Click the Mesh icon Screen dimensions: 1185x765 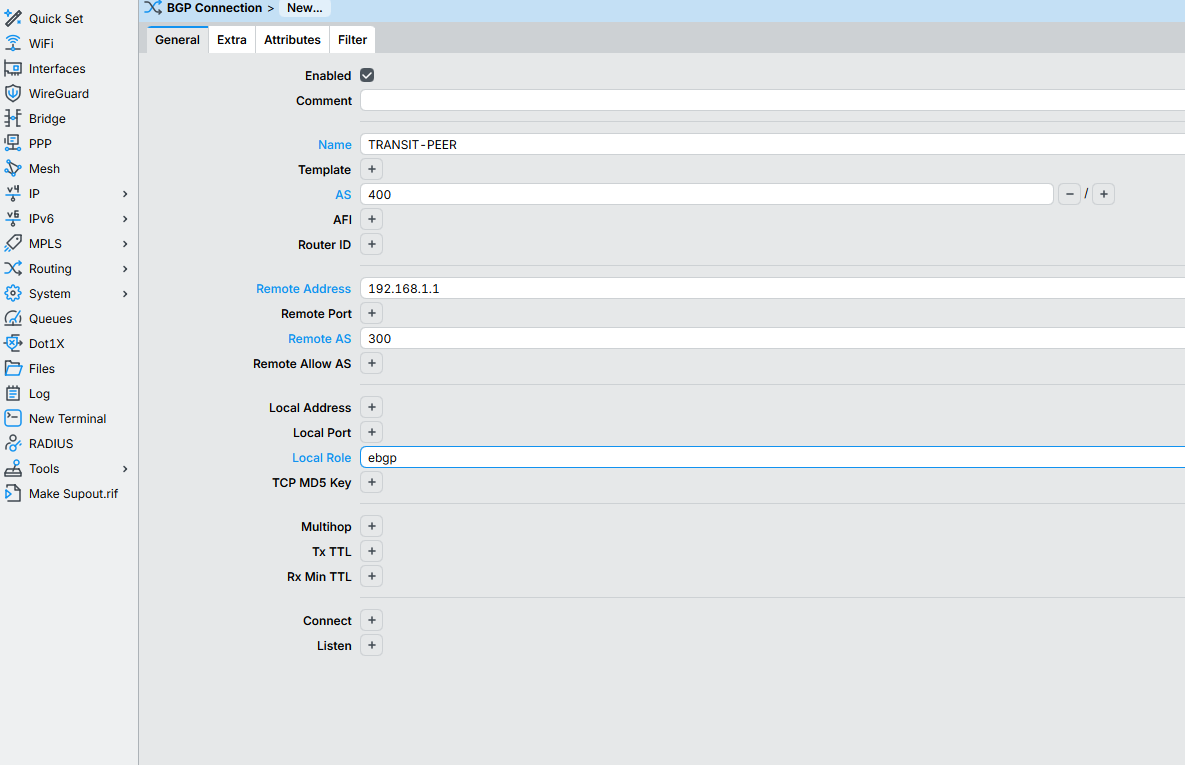pos(13,168)
